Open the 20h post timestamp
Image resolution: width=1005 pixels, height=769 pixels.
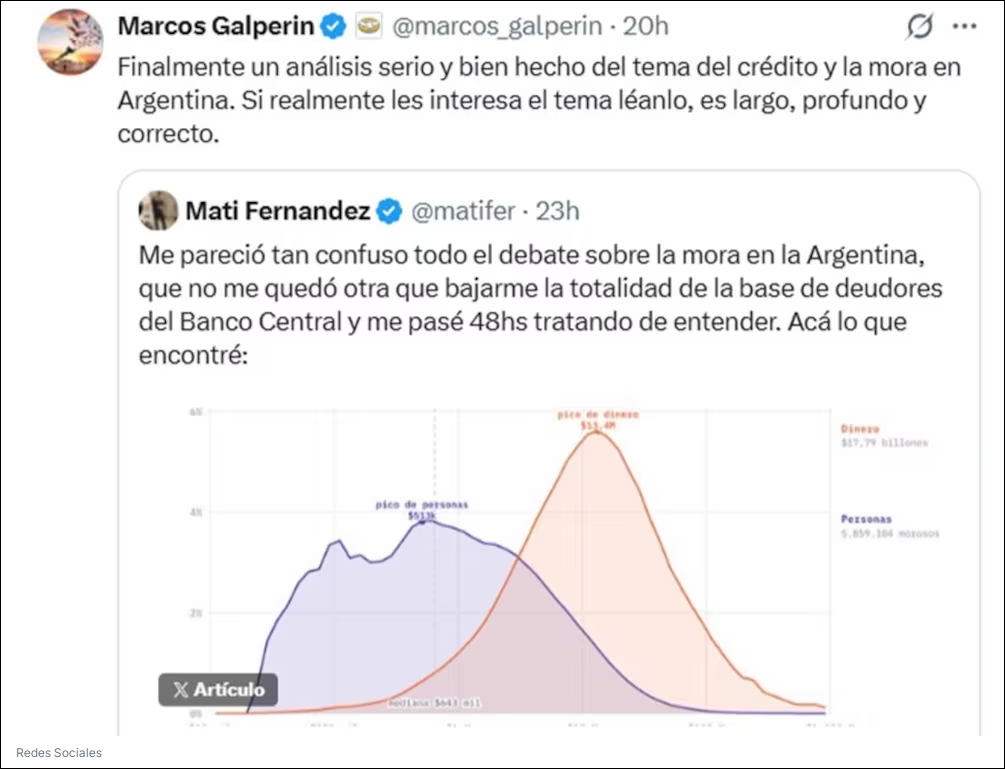pos(645,26)
